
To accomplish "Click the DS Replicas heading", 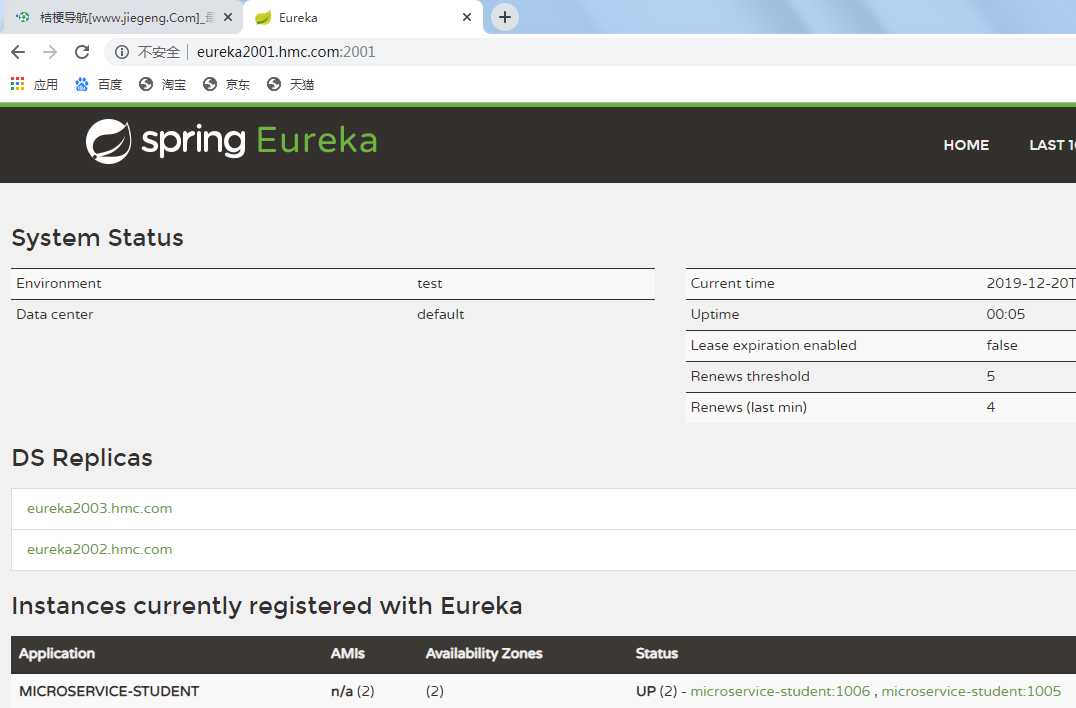I will point(82,458).
